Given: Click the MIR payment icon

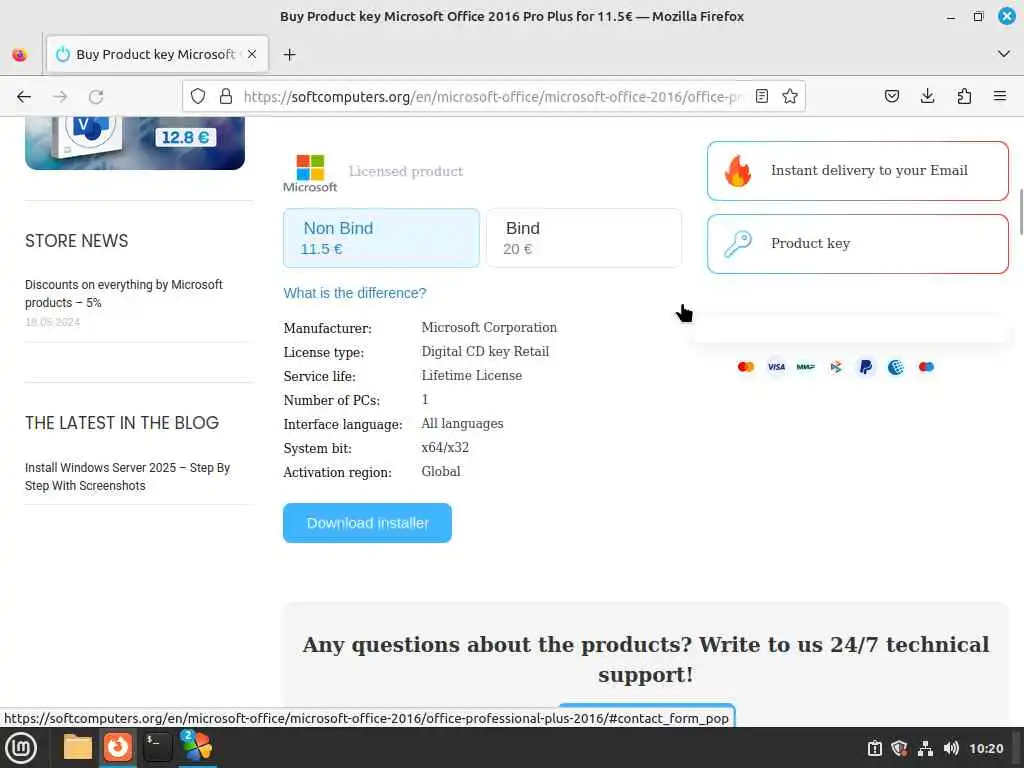Looking at the screenshot, I should coord(806,367).
